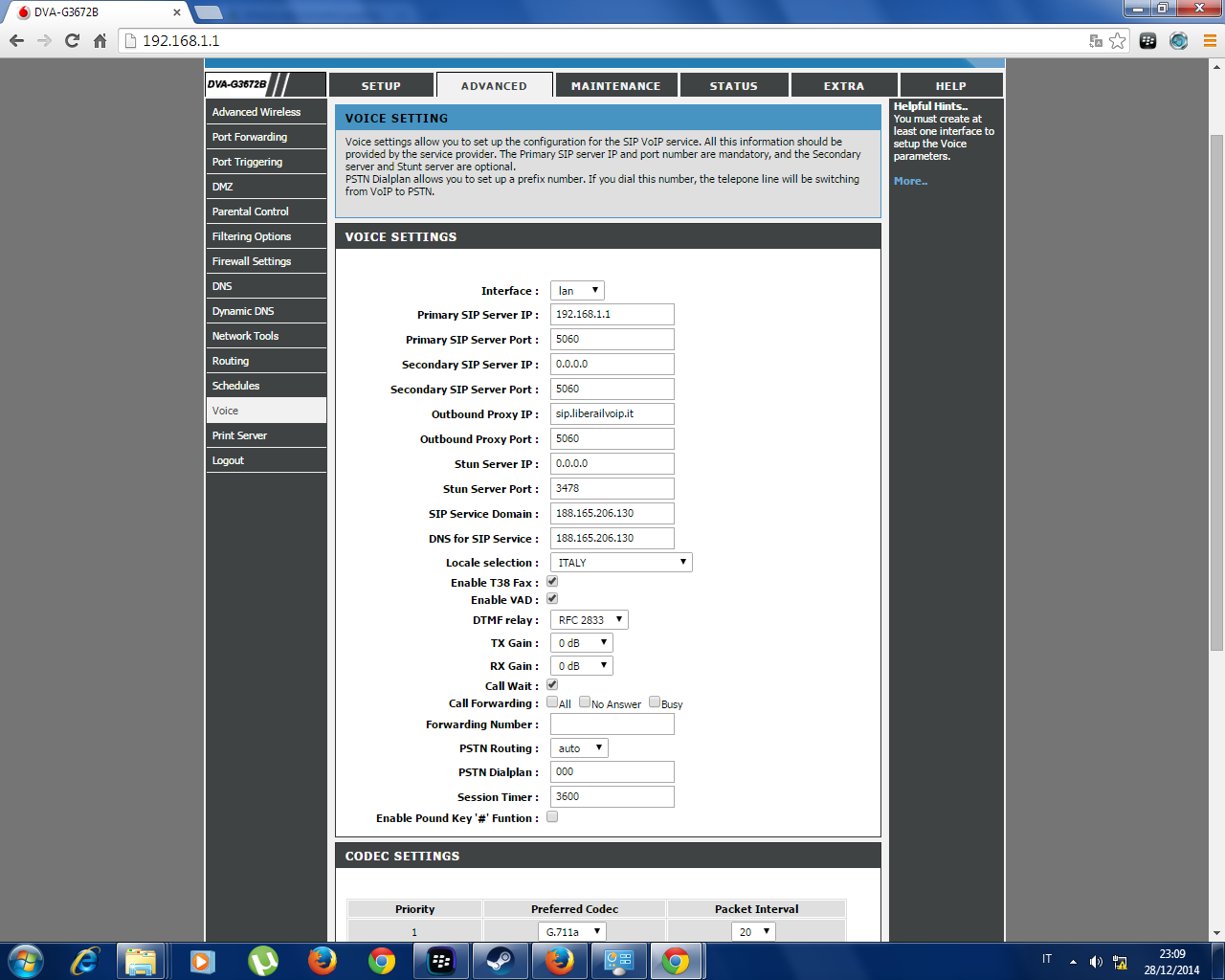This screenshot has width=1225, height=980.
Task: Open Preferred Codec G.711a dropdown
Action: tap(571, 932)
